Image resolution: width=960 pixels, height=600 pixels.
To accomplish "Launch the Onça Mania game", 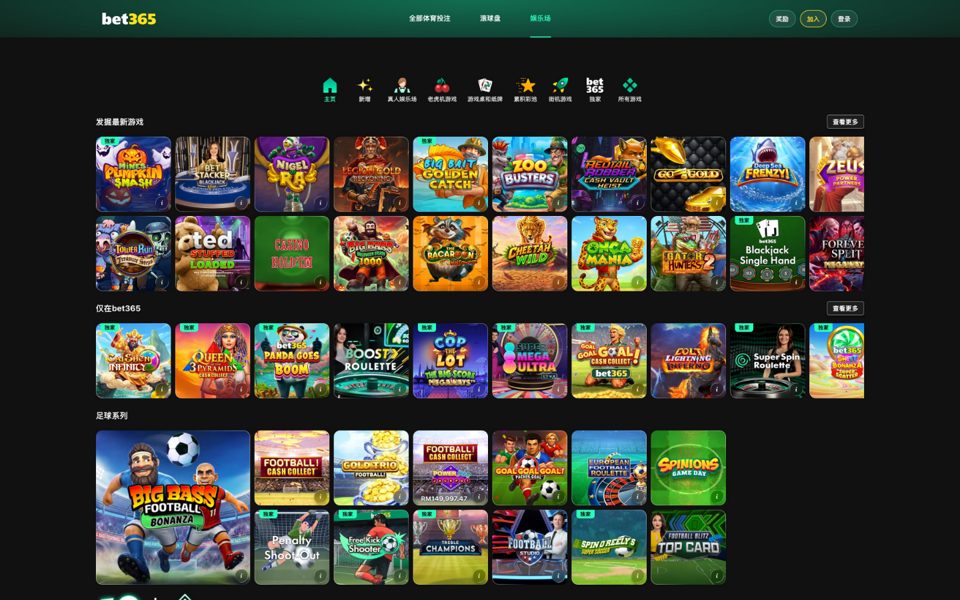I will [x=609, y=253].
